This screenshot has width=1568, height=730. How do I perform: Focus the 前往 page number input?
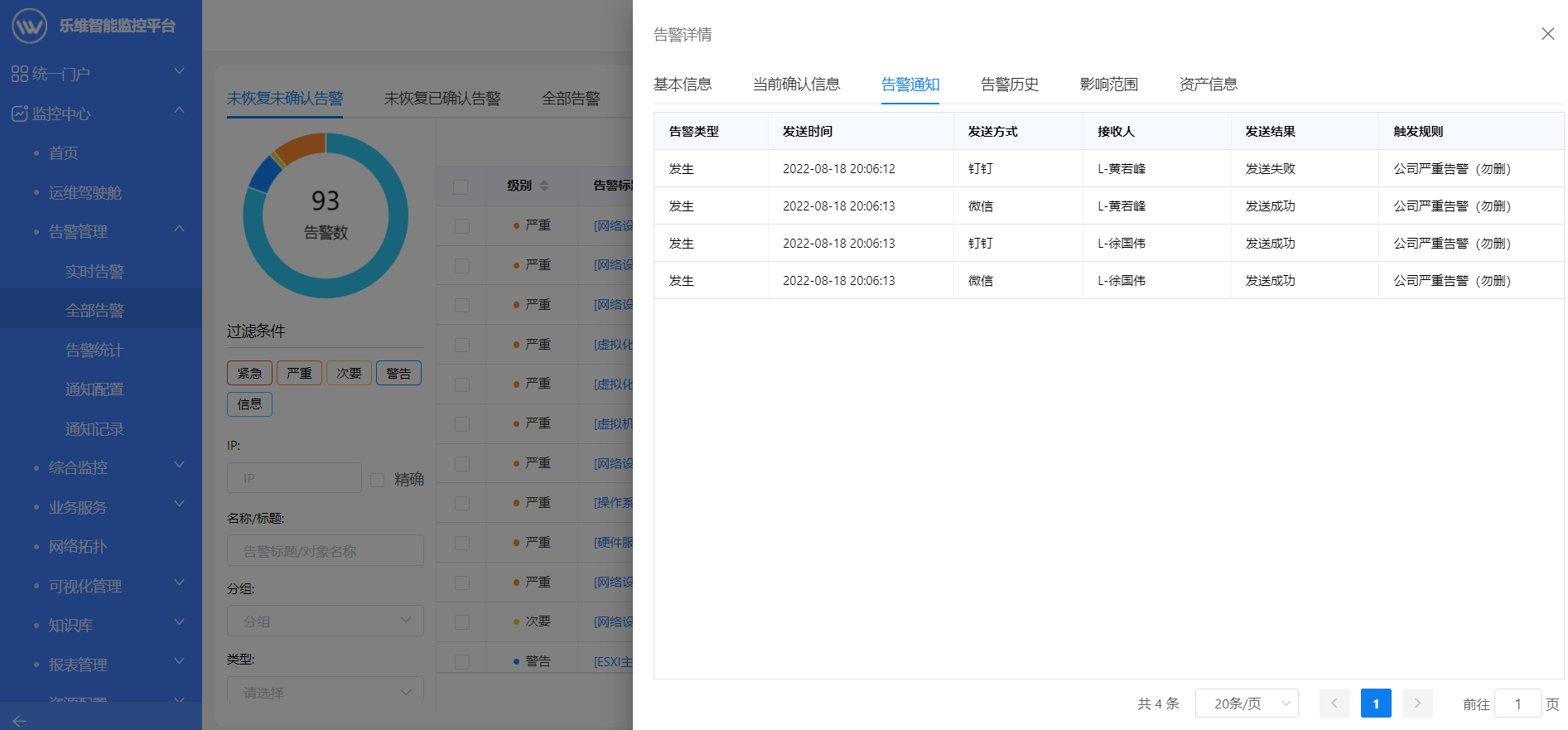[x=1517, y=703]
